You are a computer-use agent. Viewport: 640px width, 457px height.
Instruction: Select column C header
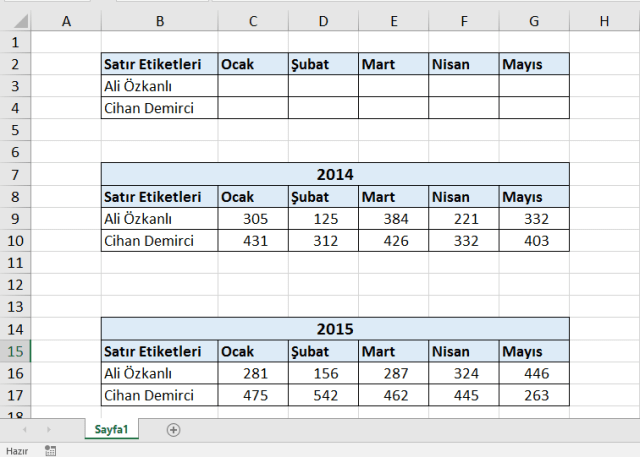click(253, 21)
